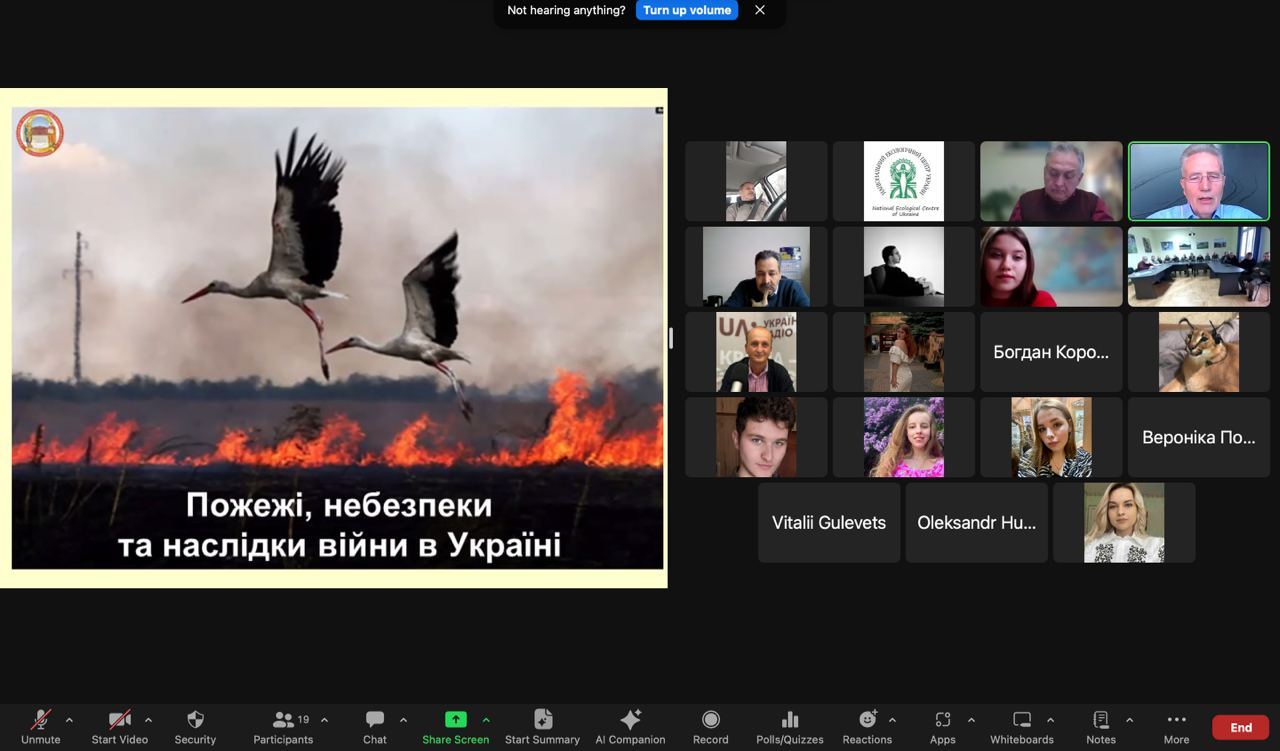Select Vitalii Gulevets participant tile

click(x=828, y=522)
